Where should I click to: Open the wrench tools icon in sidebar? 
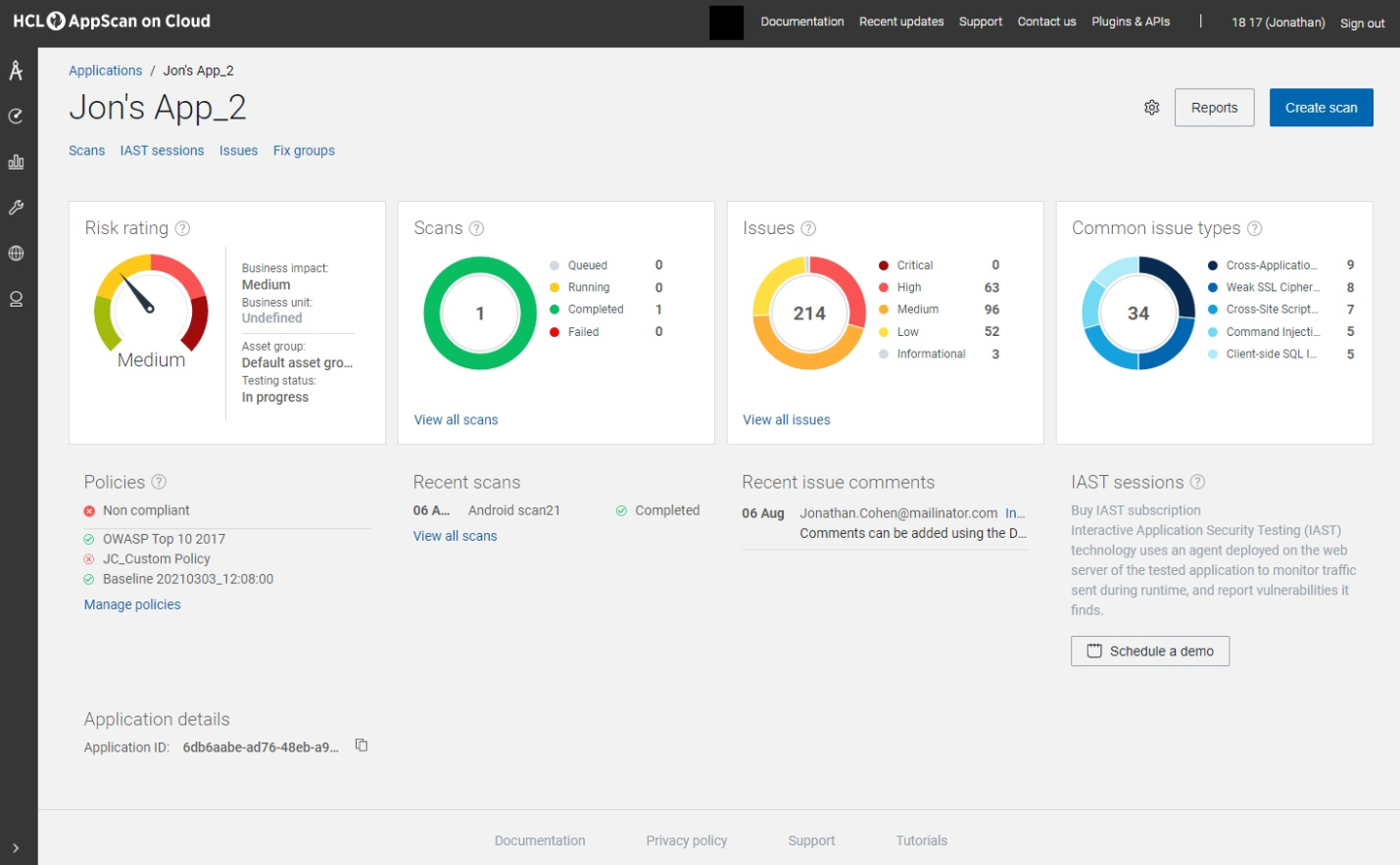coord(16,208)
